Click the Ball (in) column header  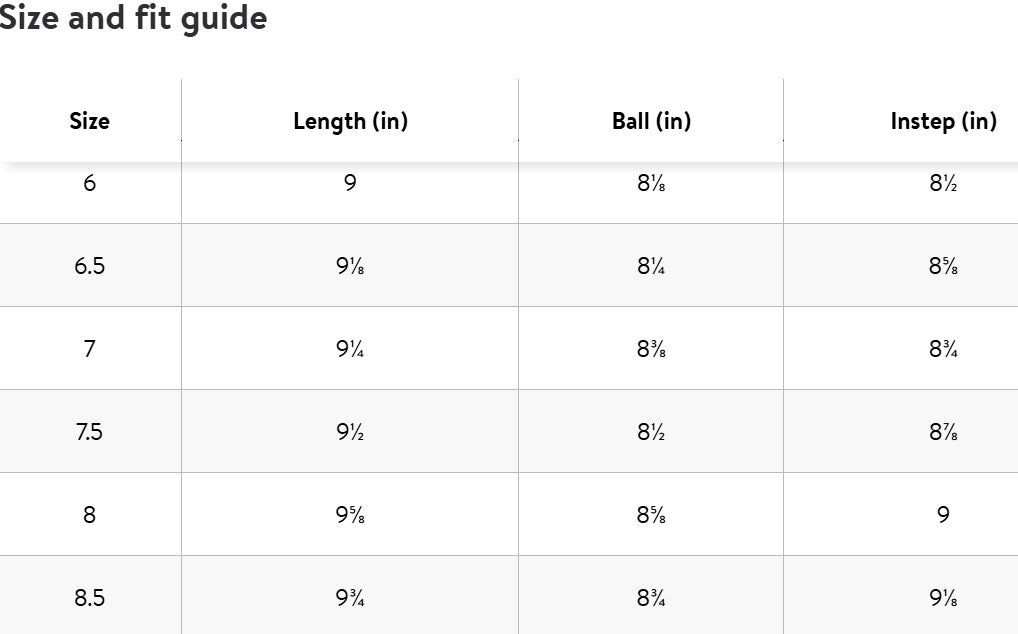[651, 121]
